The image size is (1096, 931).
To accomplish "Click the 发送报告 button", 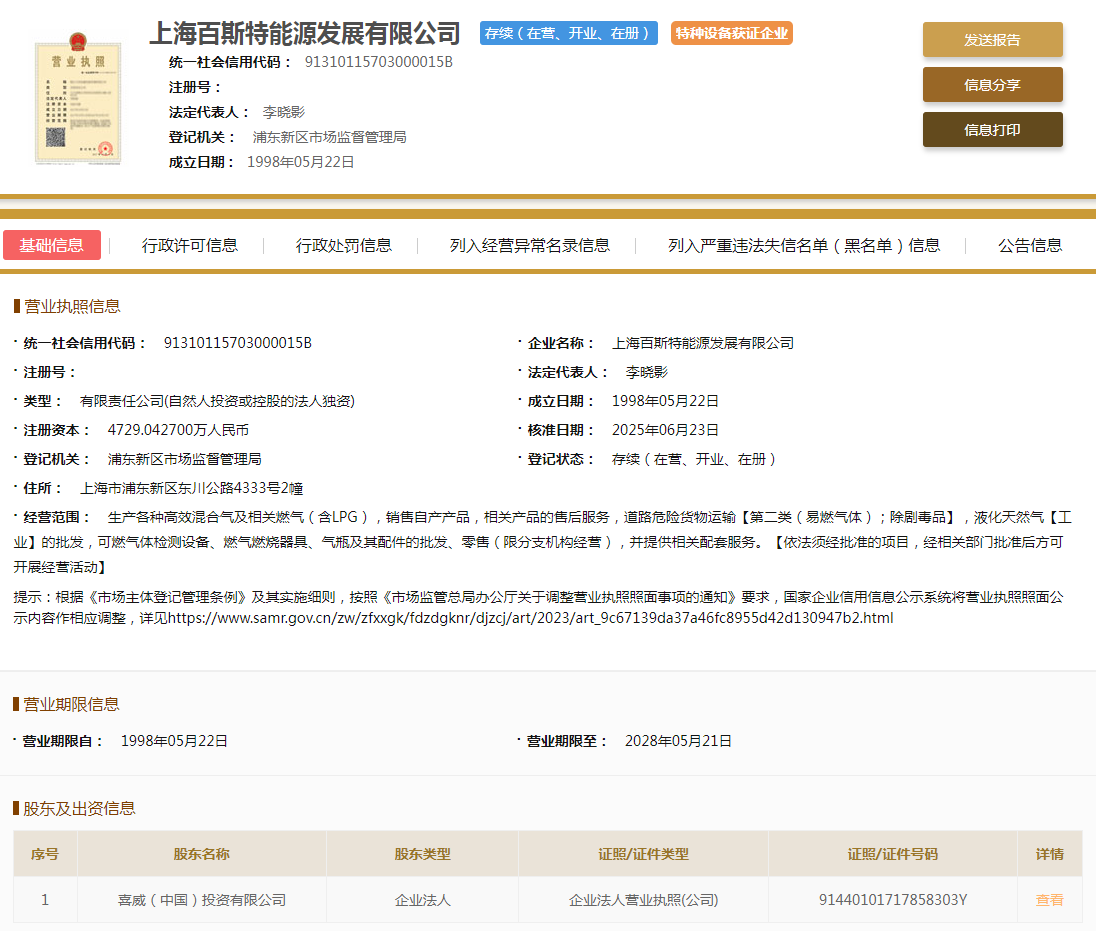I will pyautogui.click(x=992, y=40).
